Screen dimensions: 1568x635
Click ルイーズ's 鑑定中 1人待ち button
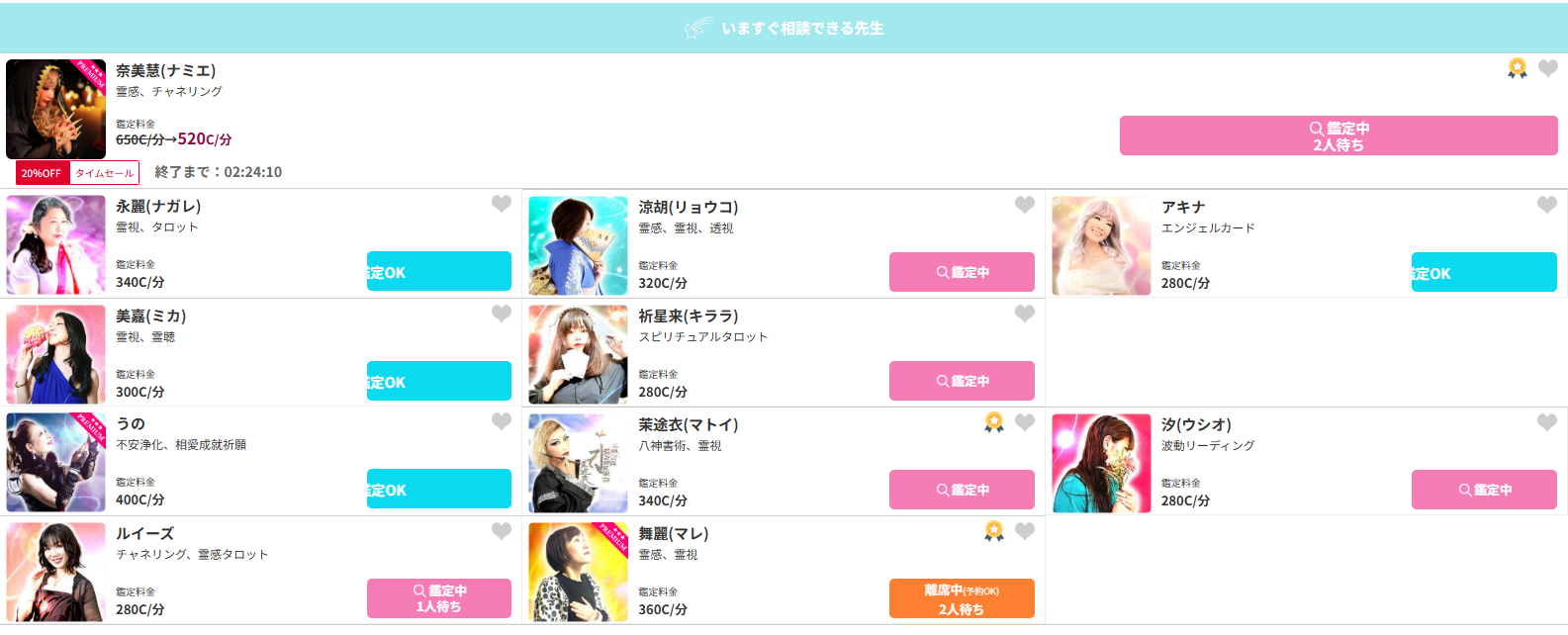439,598
